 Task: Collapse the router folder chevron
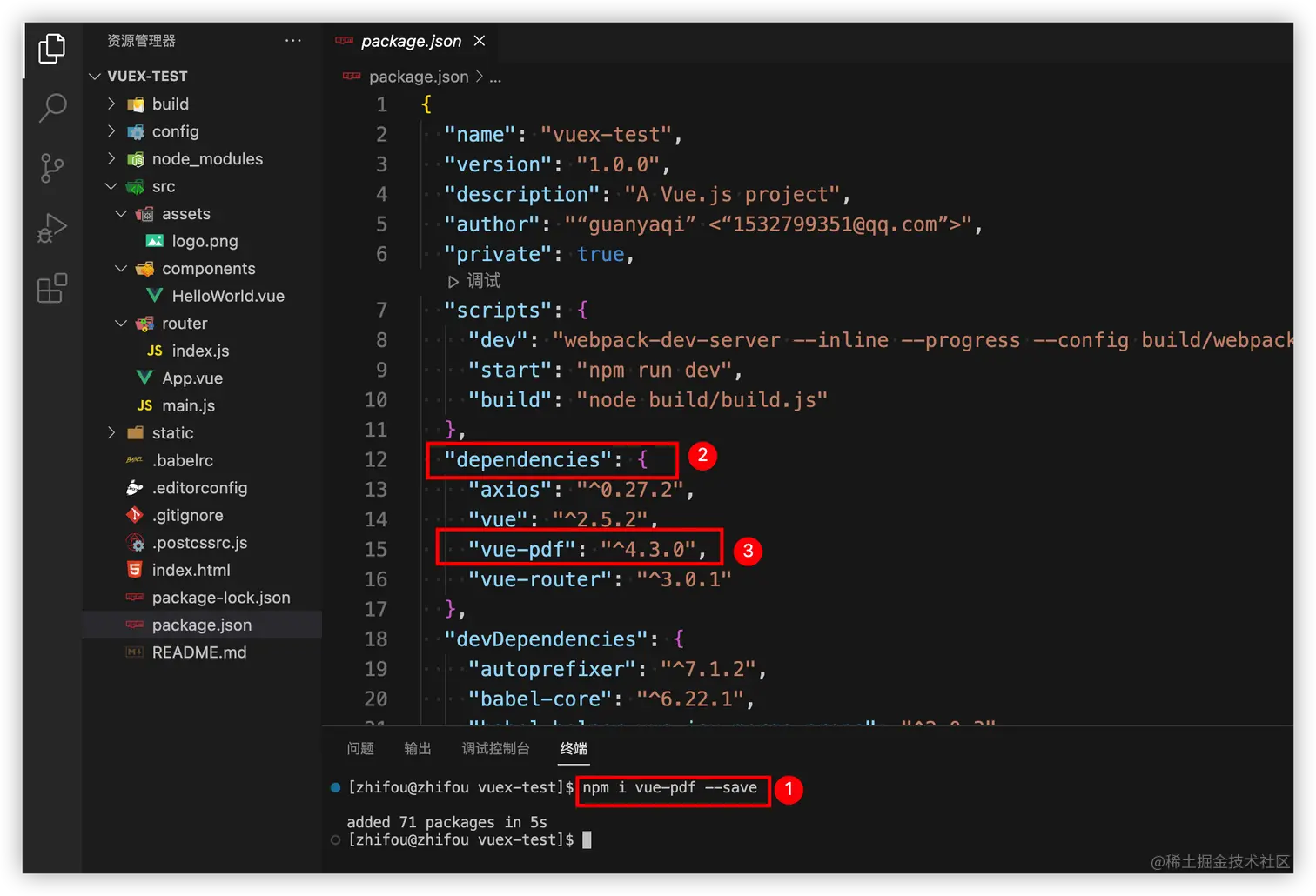click(x=121, y=323)
